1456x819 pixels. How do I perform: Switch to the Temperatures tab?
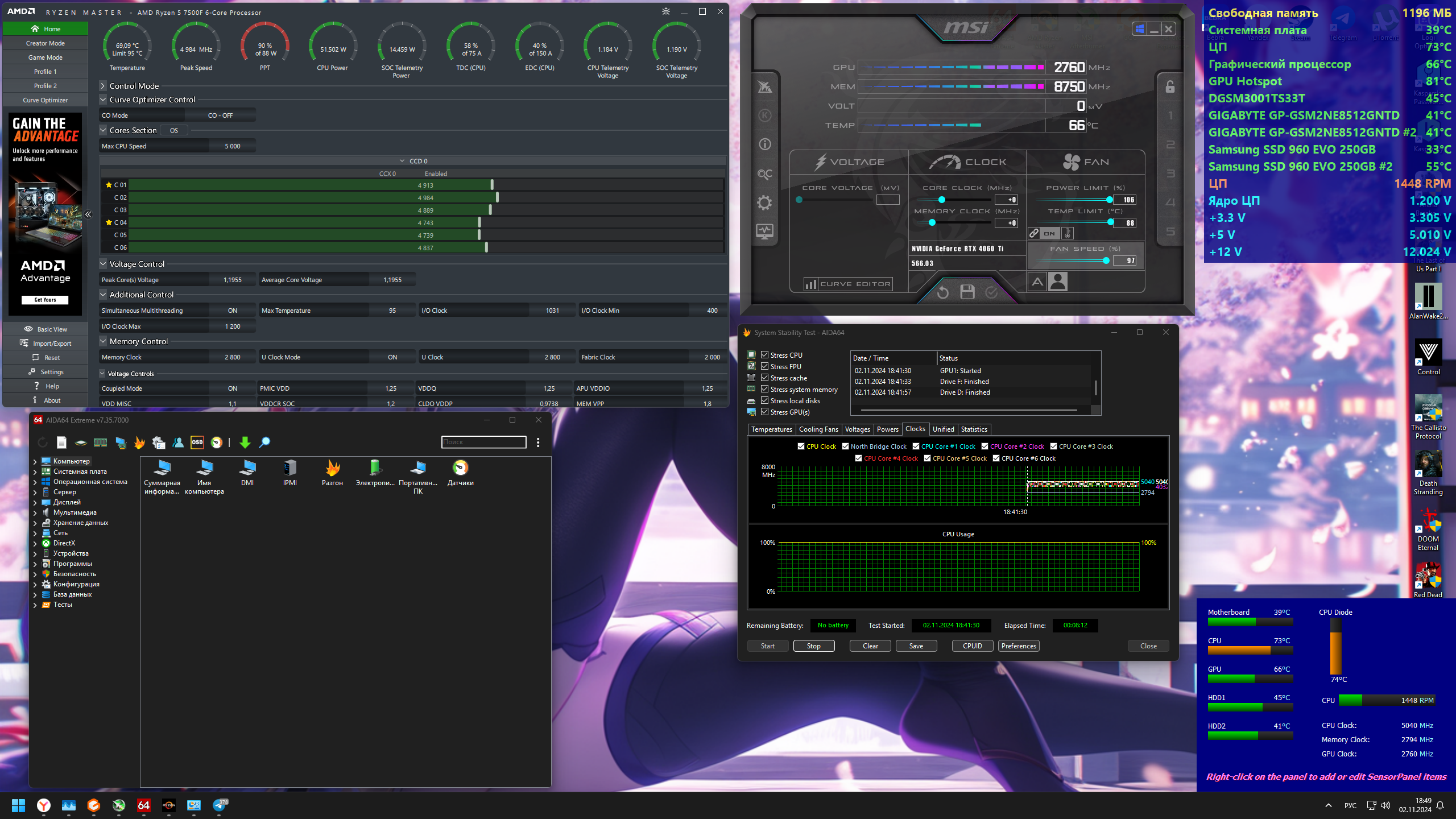(771, 429)
